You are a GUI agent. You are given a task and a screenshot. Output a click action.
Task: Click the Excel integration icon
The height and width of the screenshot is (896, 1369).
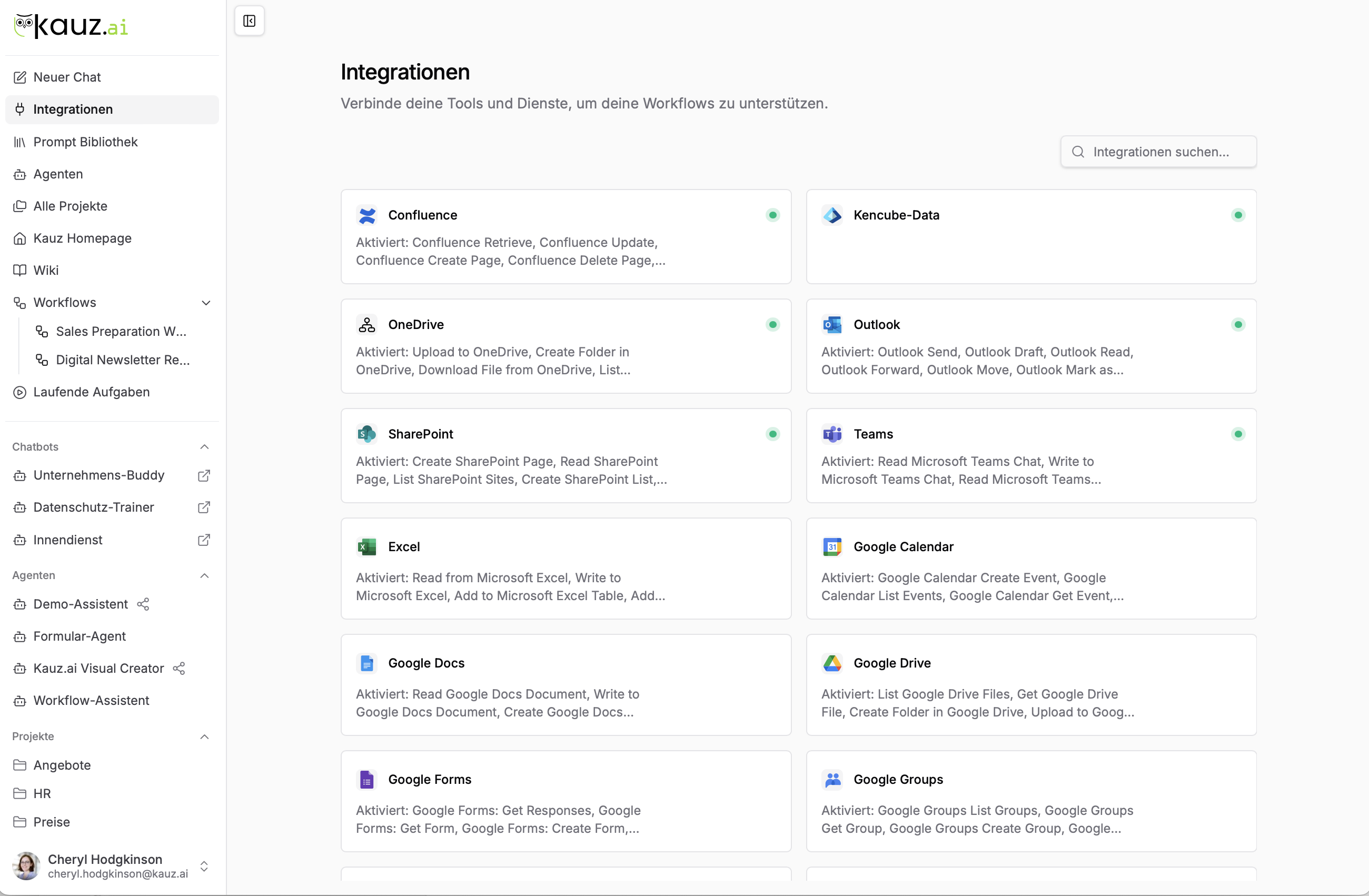(x=367, y=547)
